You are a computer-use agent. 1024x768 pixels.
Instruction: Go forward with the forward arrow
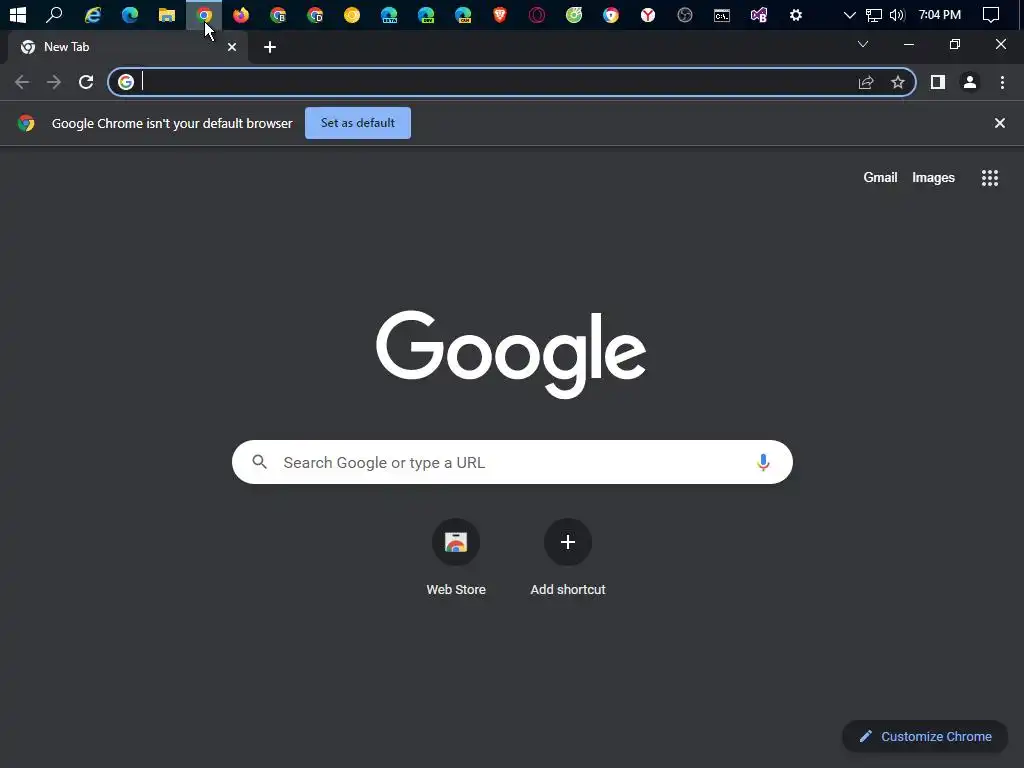pyautogui.click(x=54, y=82)
